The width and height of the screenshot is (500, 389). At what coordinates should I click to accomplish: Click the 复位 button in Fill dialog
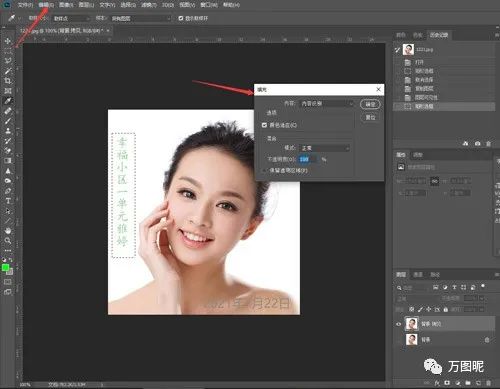click(x=370, y=117)
